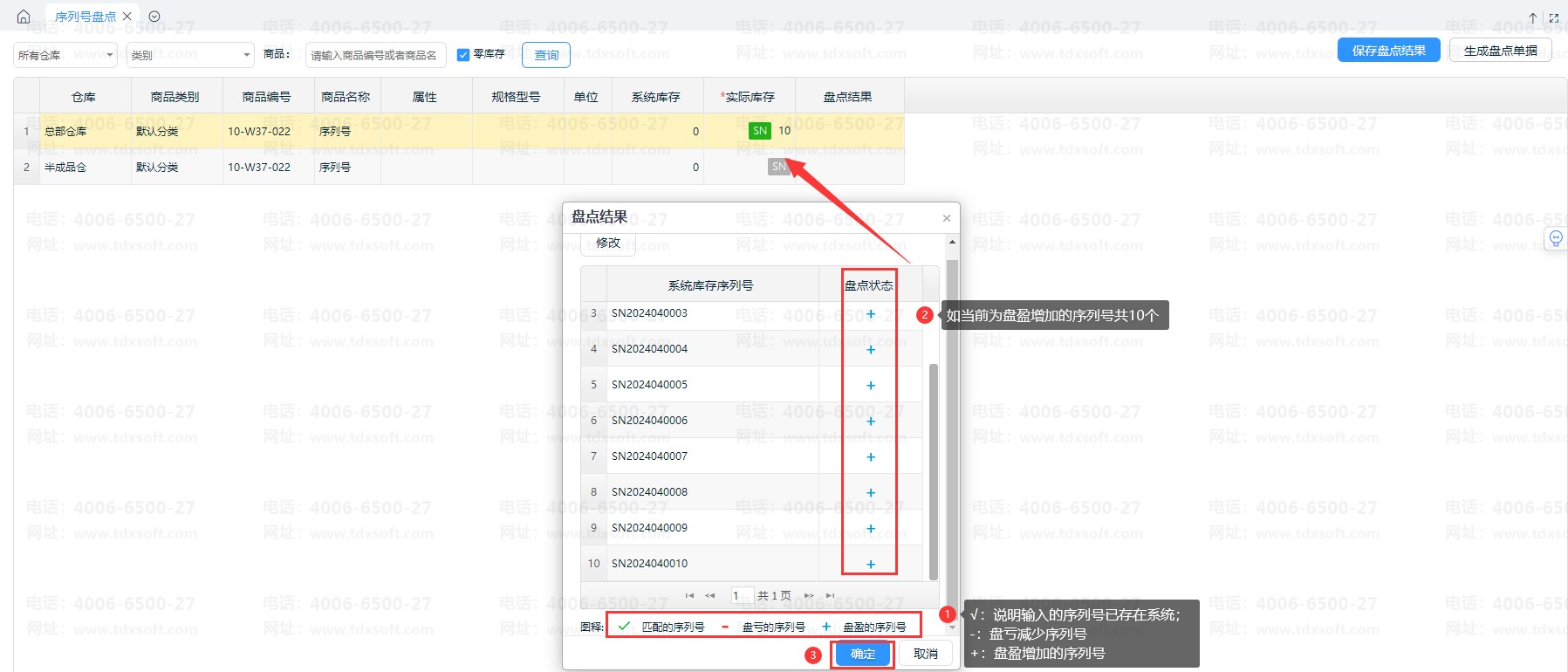Click the next page arrow in pagination

pyautogui.click(x=809, y=596)
